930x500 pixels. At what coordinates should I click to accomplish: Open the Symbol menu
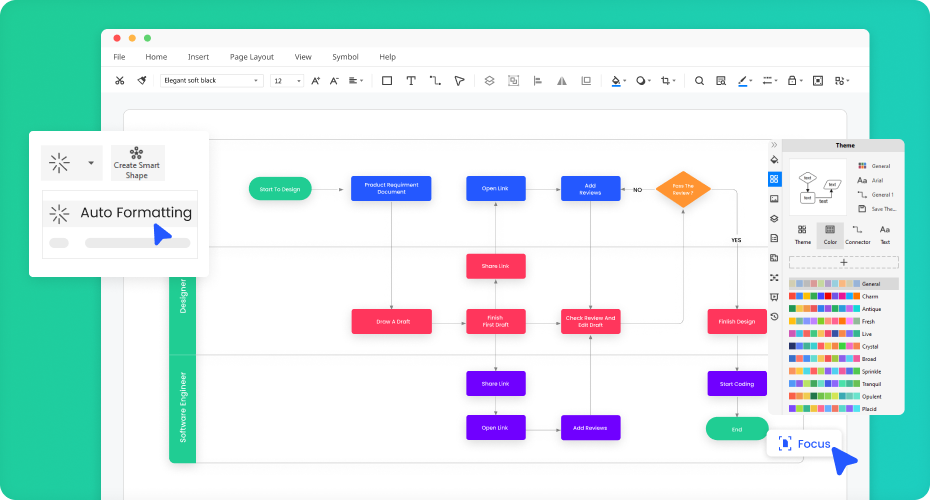(x=345, y=57)
